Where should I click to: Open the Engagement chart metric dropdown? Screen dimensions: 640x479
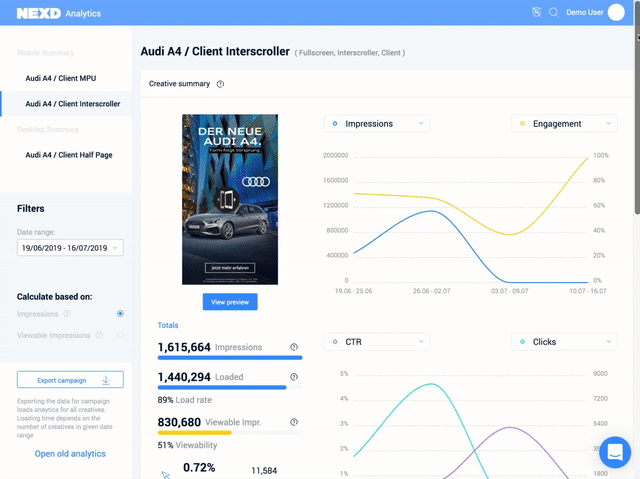tap(564, 124)
